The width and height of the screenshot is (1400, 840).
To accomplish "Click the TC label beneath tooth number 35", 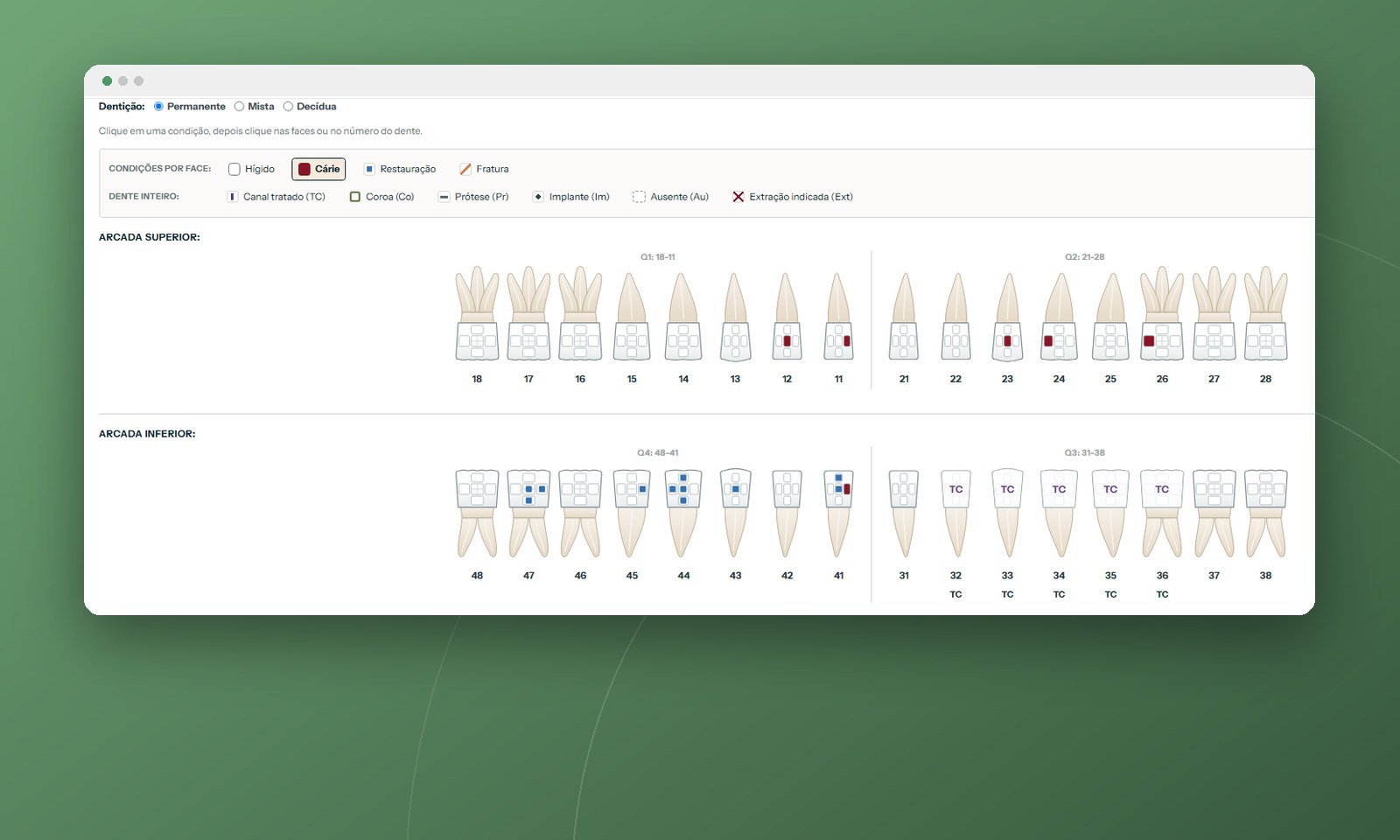I will pos(1110,594).
